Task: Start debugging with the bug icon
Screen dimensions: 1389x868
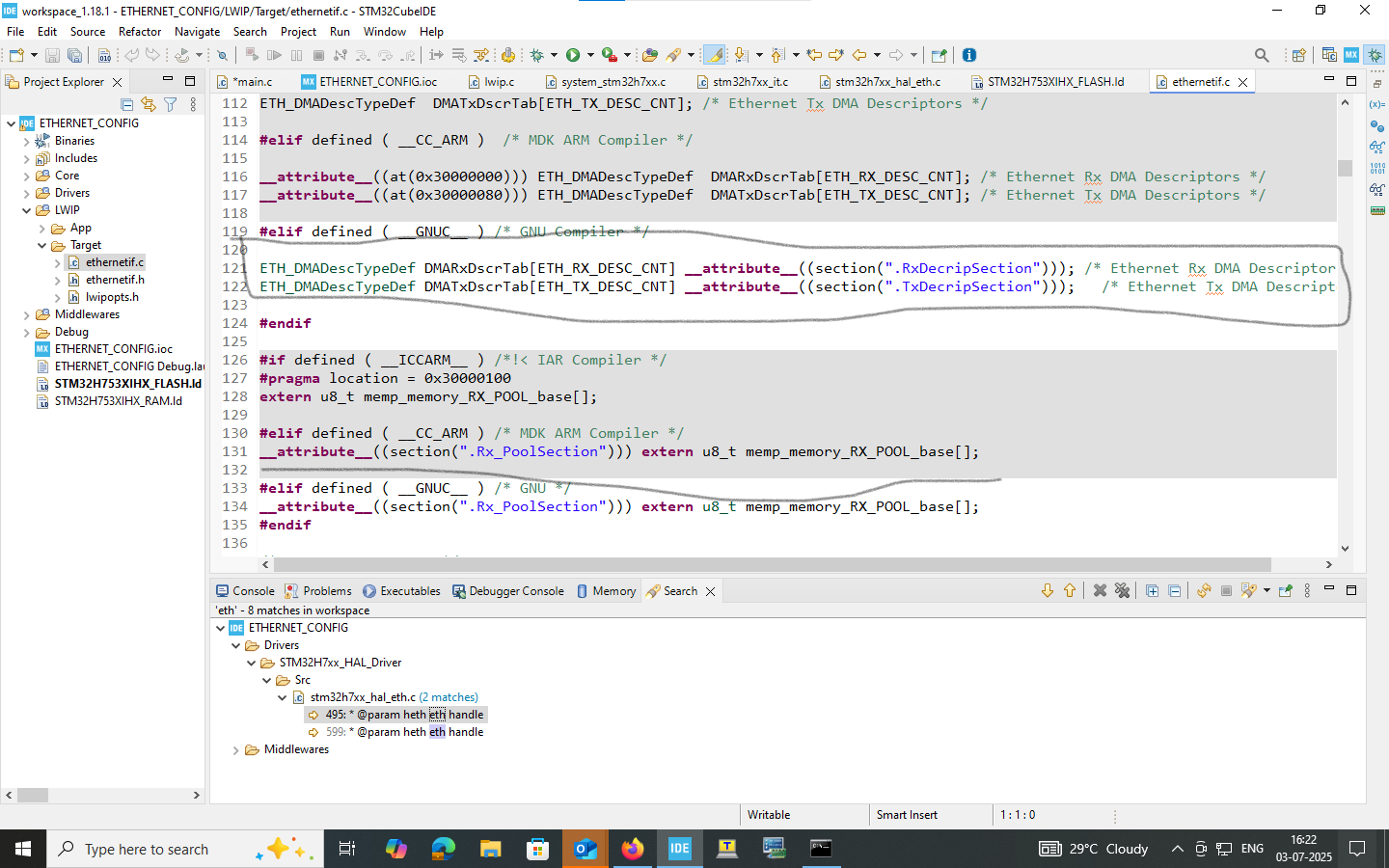Action: 537,55
